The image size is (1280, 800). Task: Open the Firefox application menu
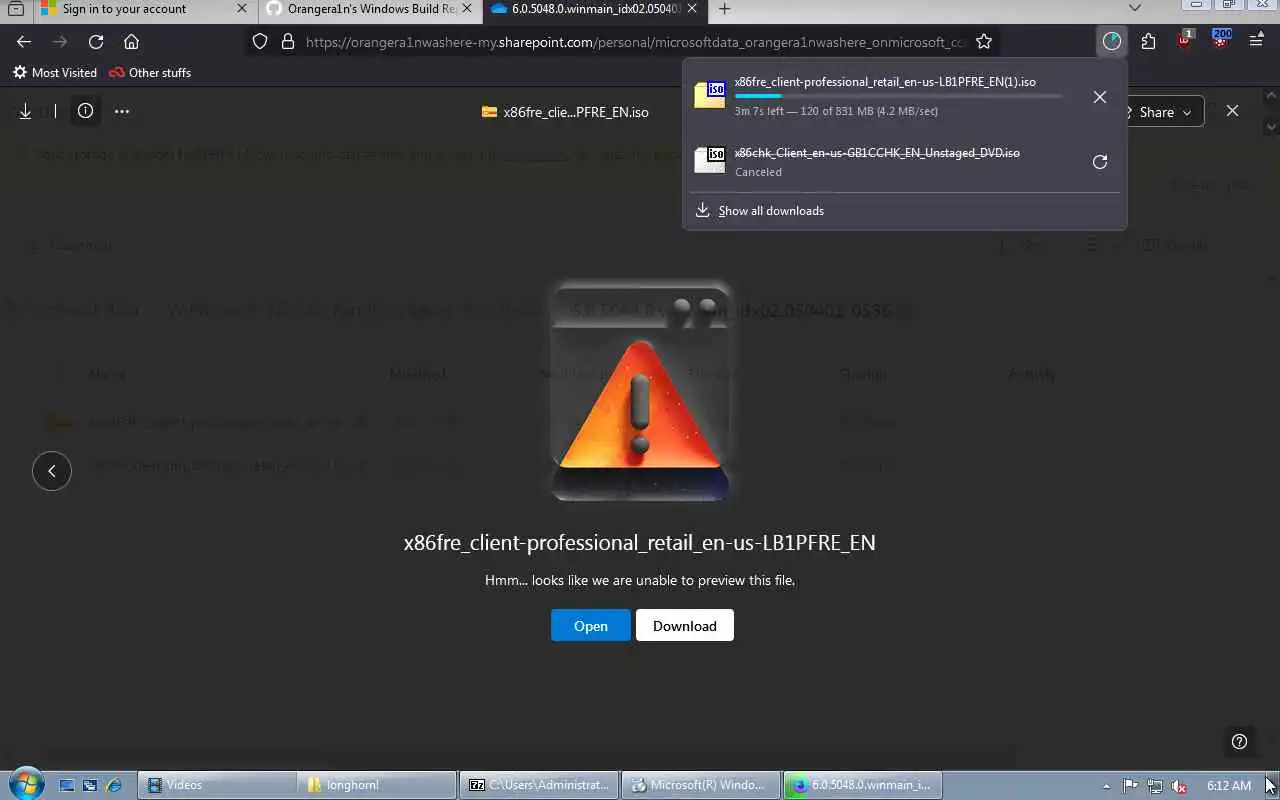(x=1256, y=42)
